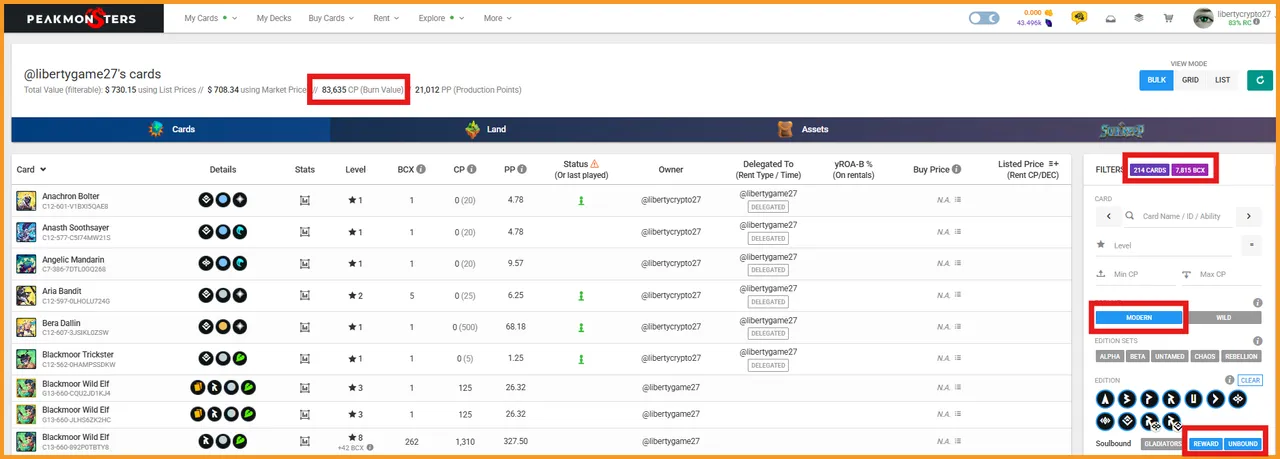Open the yellow chat bubble icon

[x=1079, y=18]
